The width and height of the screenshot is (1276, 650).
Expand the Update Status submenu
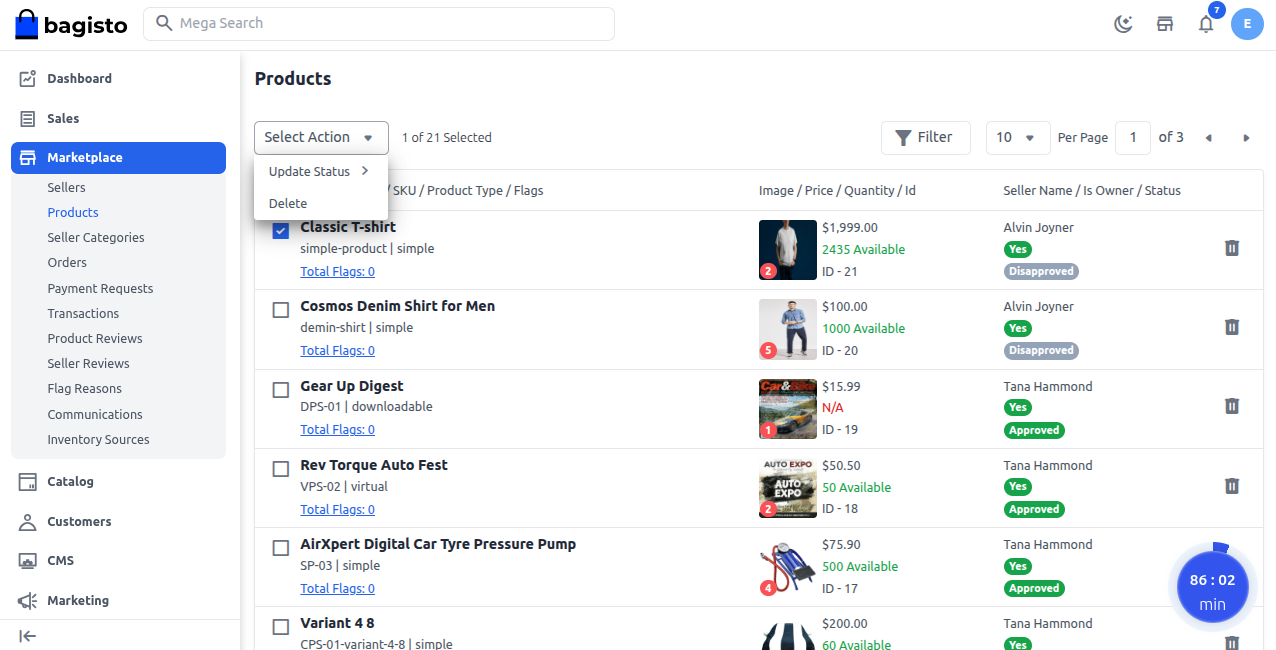coord(319,171)
